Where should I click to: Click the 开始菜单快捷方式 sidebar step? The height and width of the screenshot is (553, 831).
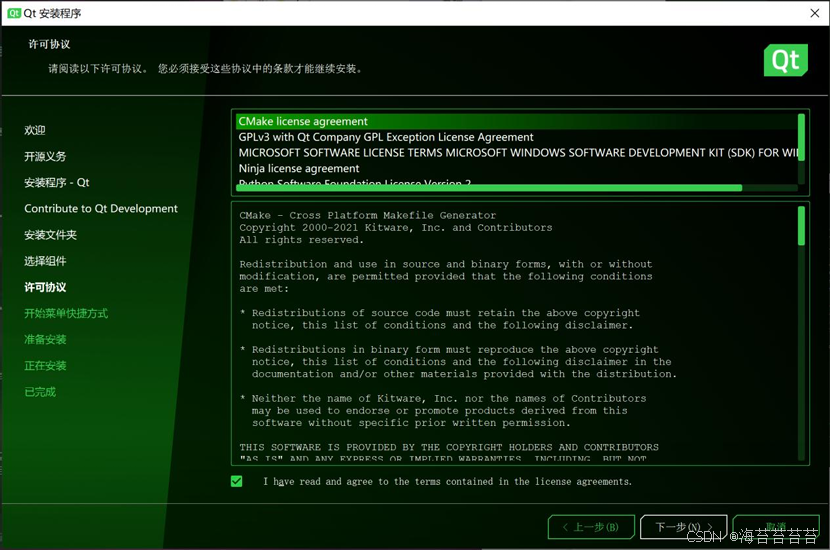point(66,313)
